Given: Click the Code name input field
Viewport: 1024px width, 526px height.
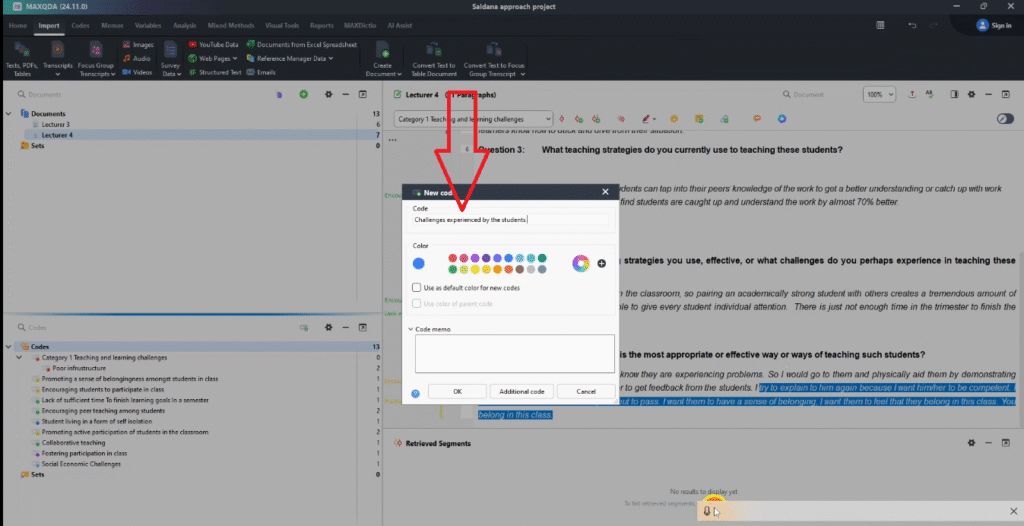Looking at the screenshot, I should [x=510, y=219].
